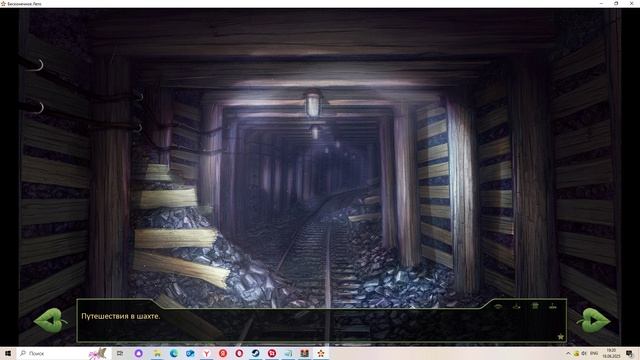Viewport: 640px width, 360px height.
Task: Click the green leaf forward arrow
Action: [x=593, y=320]
